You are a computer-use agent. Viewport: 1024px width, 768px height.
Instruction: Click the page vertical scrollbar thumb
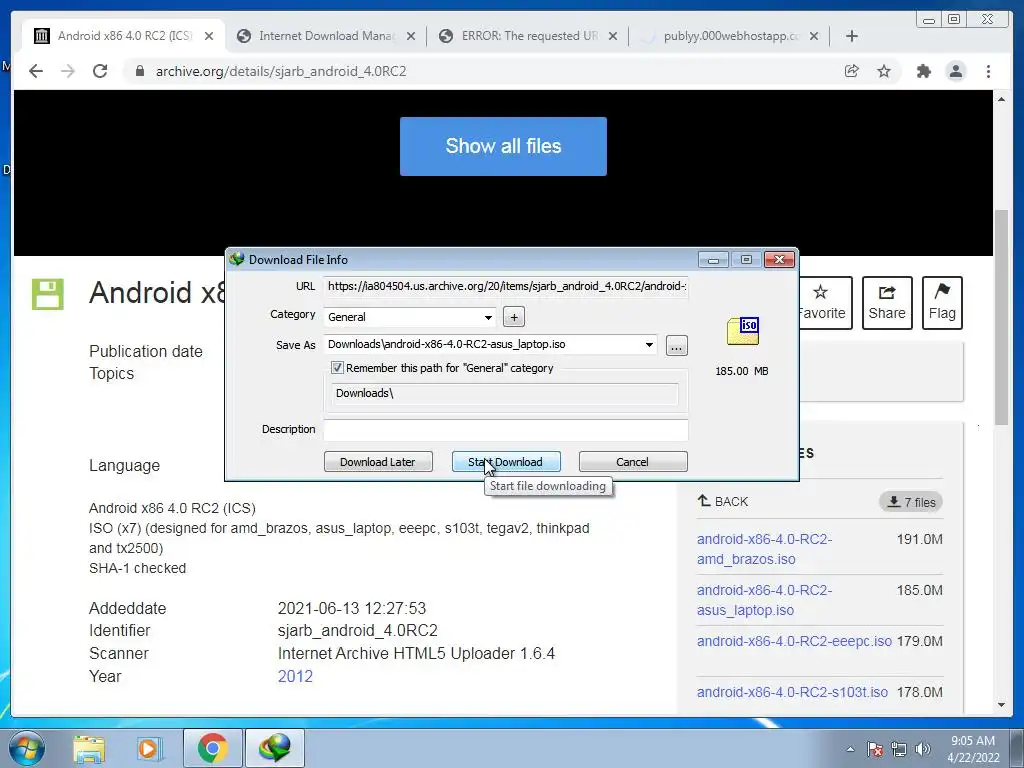click(x=1001, y=317)
